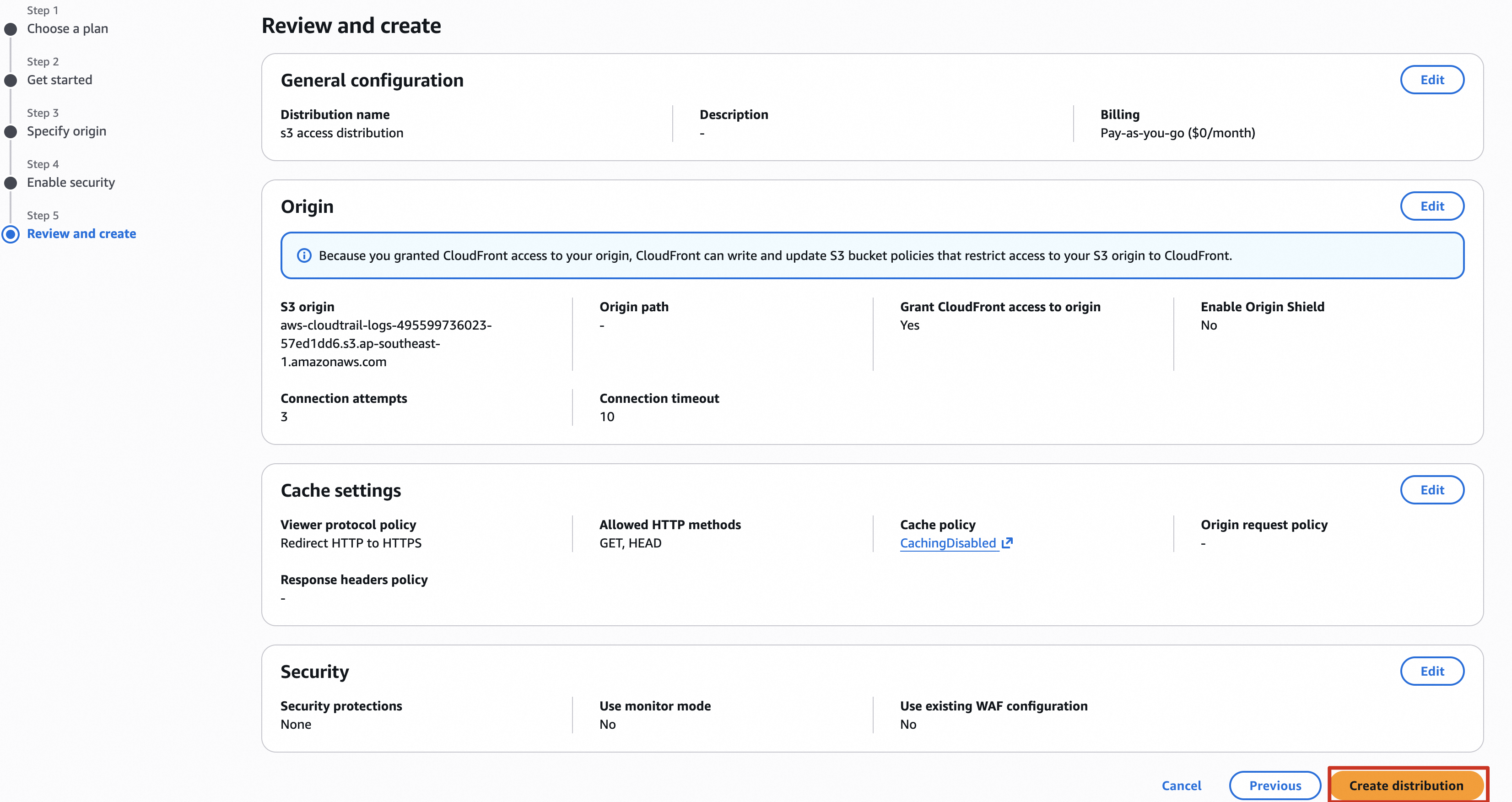Open the Enable security step

71,183
